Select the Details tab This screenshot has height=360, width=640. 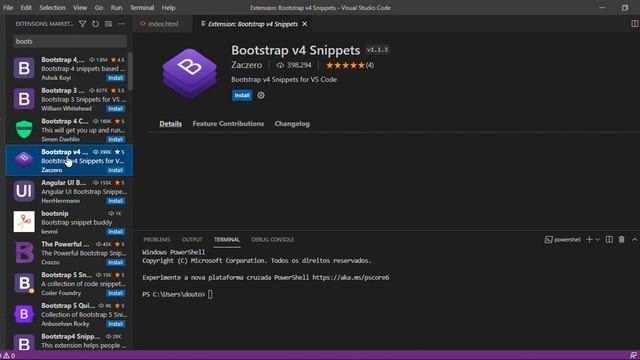pos(171,124)
